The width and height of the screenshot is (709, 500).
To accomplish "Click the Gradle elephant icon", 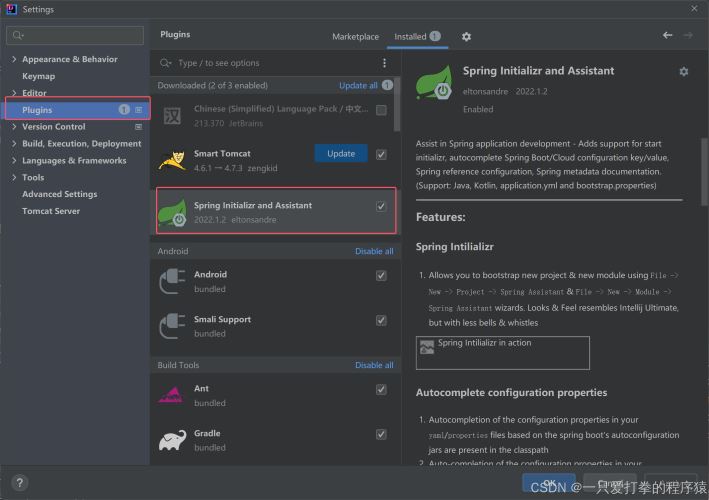I will tap(172, 440).
